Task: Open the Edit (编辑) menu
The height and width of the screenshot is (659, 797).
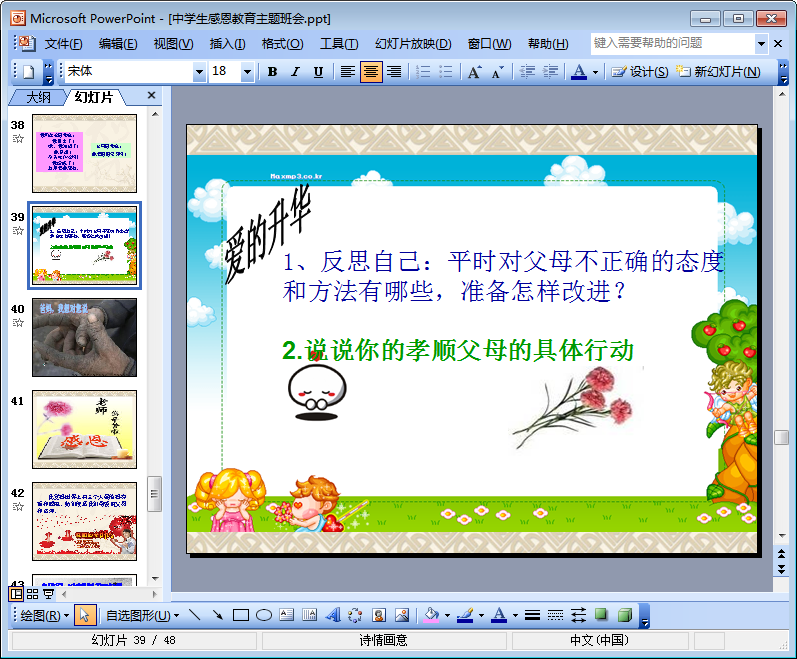Action: pos(117,44)
